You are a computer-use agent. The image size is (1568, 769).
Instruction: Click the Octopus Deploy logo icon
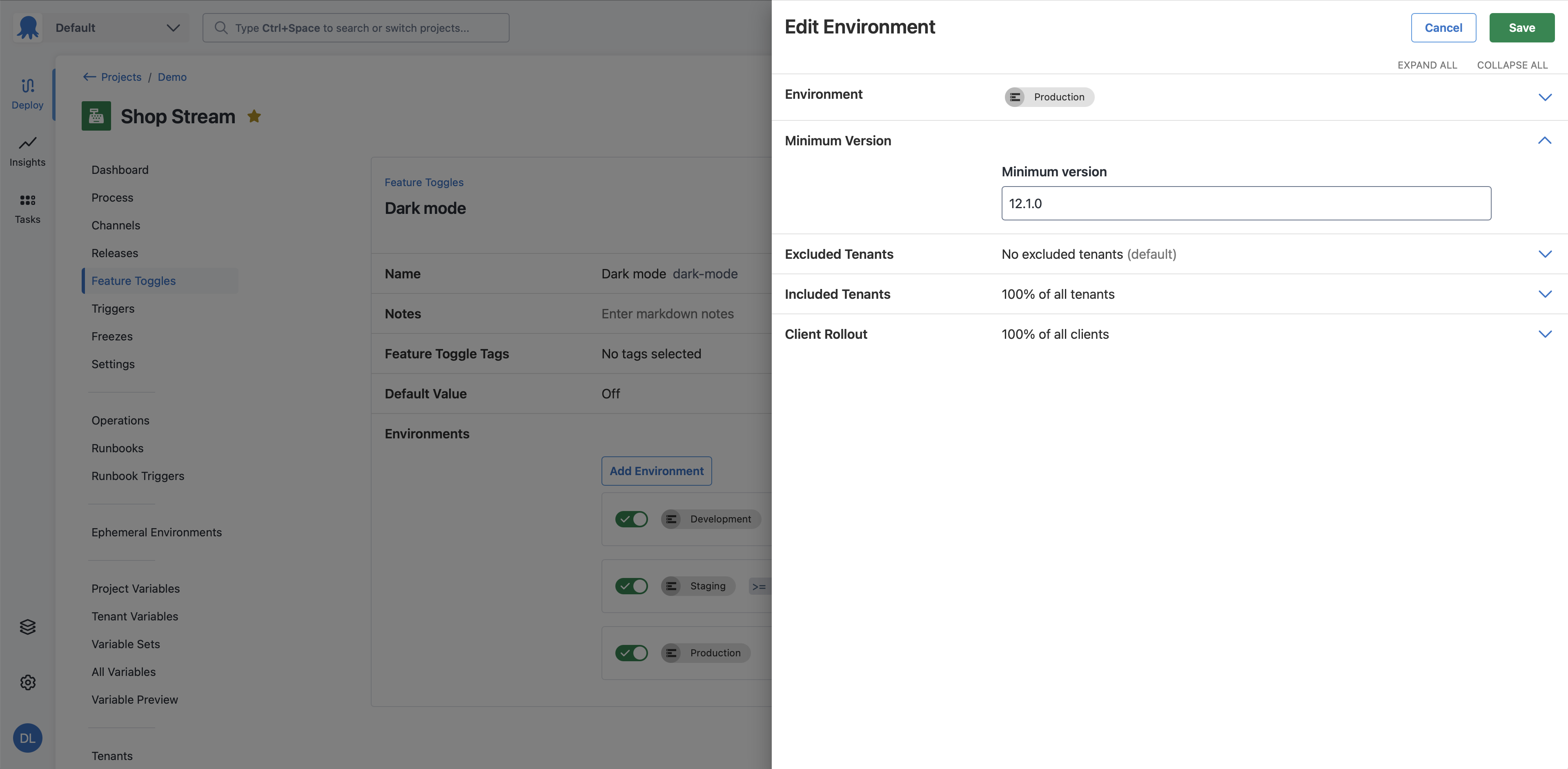click(x=27, y=27)
